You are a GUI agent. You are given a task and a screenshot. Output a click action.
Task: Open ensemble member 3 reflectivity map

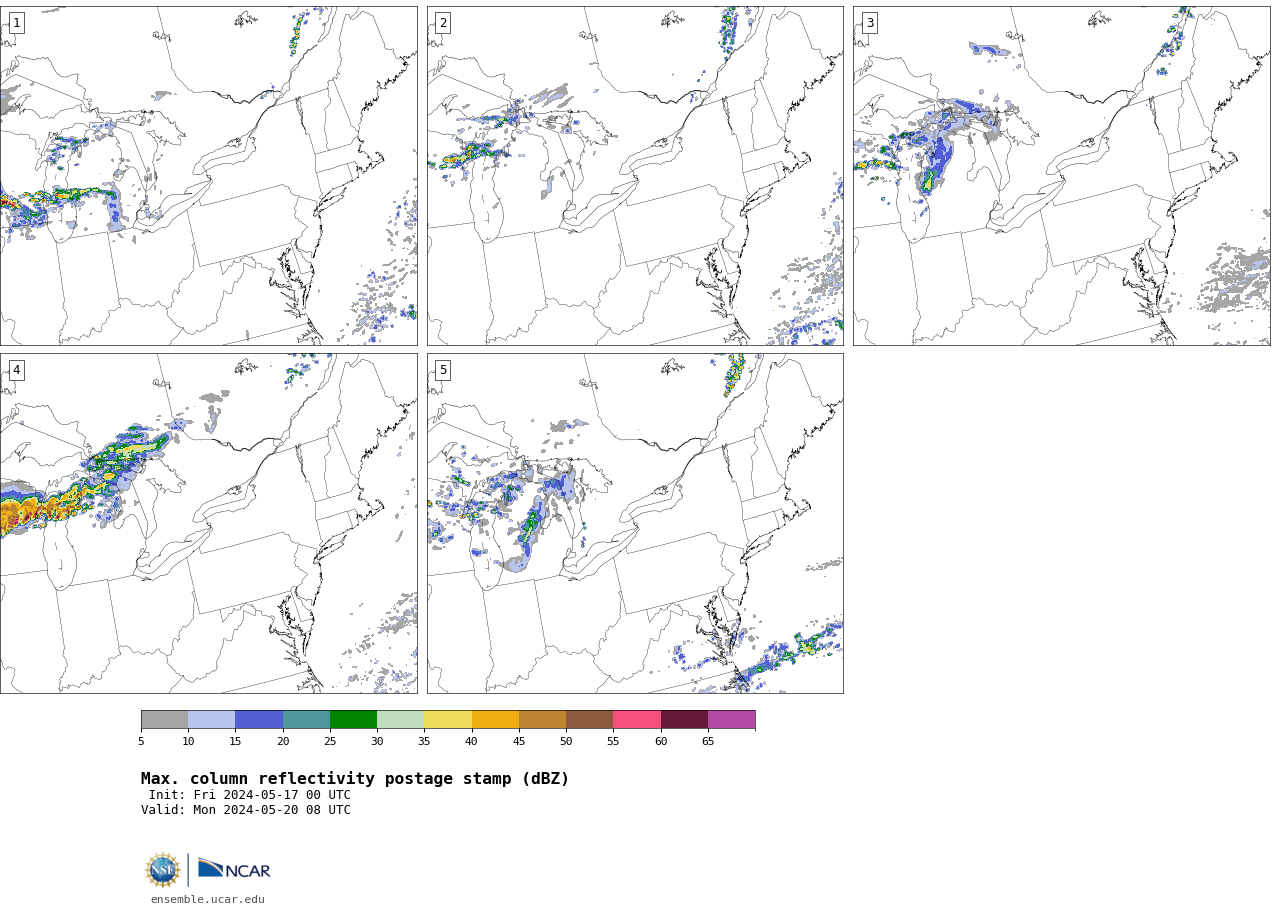tap(1061, 176)
